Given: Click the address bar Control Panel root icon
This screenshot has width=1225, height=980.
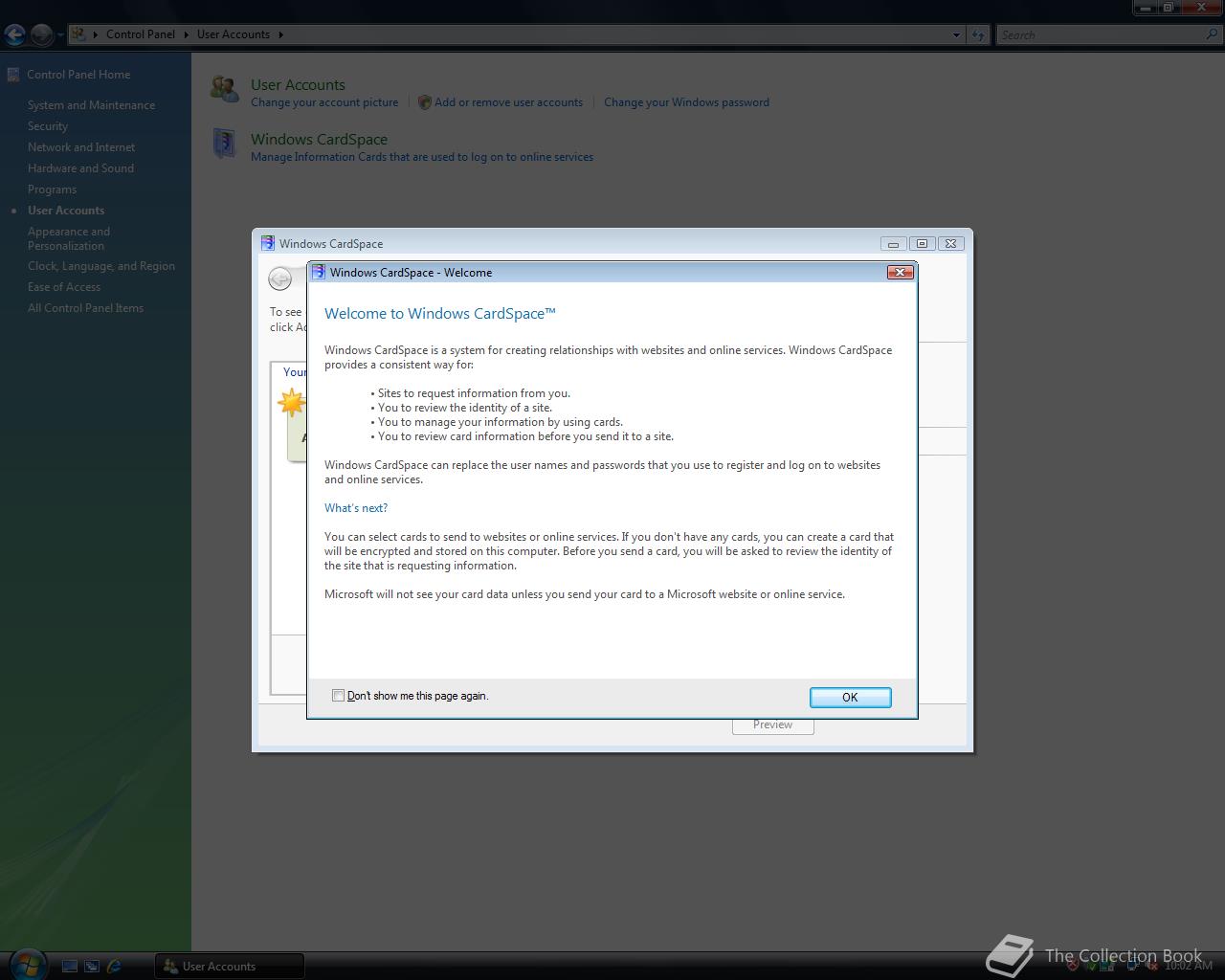Looking at the screenshot, I should coord(79,34).
